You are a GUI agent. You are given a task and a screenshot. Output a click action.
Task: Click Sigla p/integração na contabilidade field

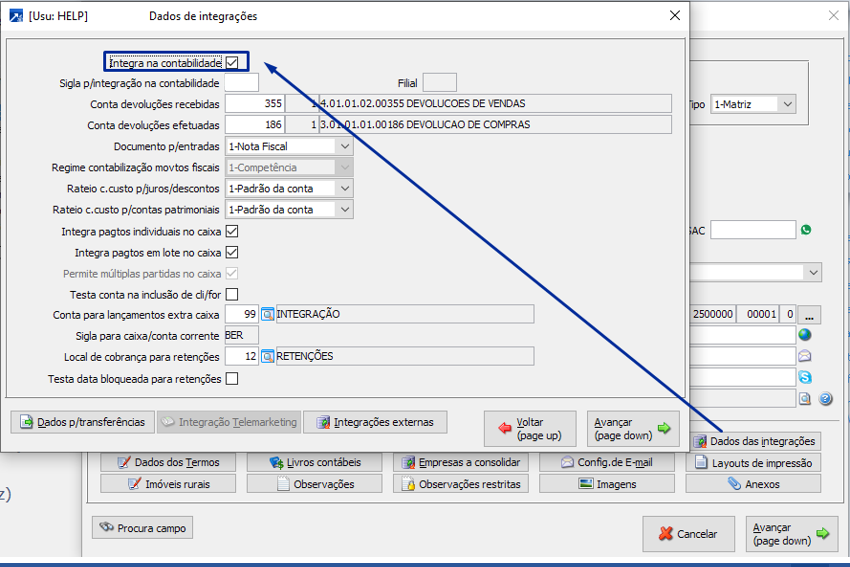point(242,83)
